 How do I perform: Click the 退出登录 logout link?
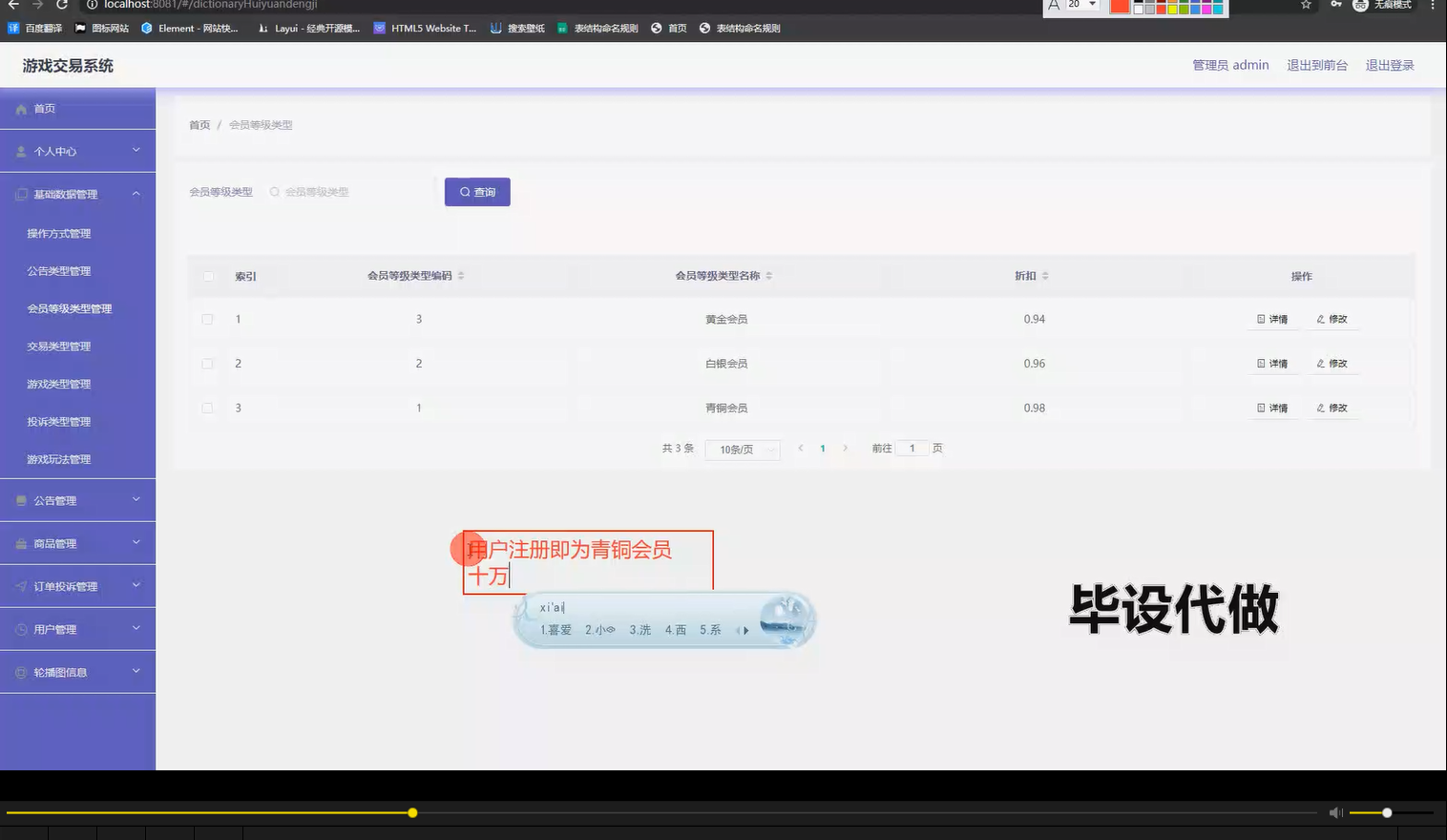(1389, 64)
